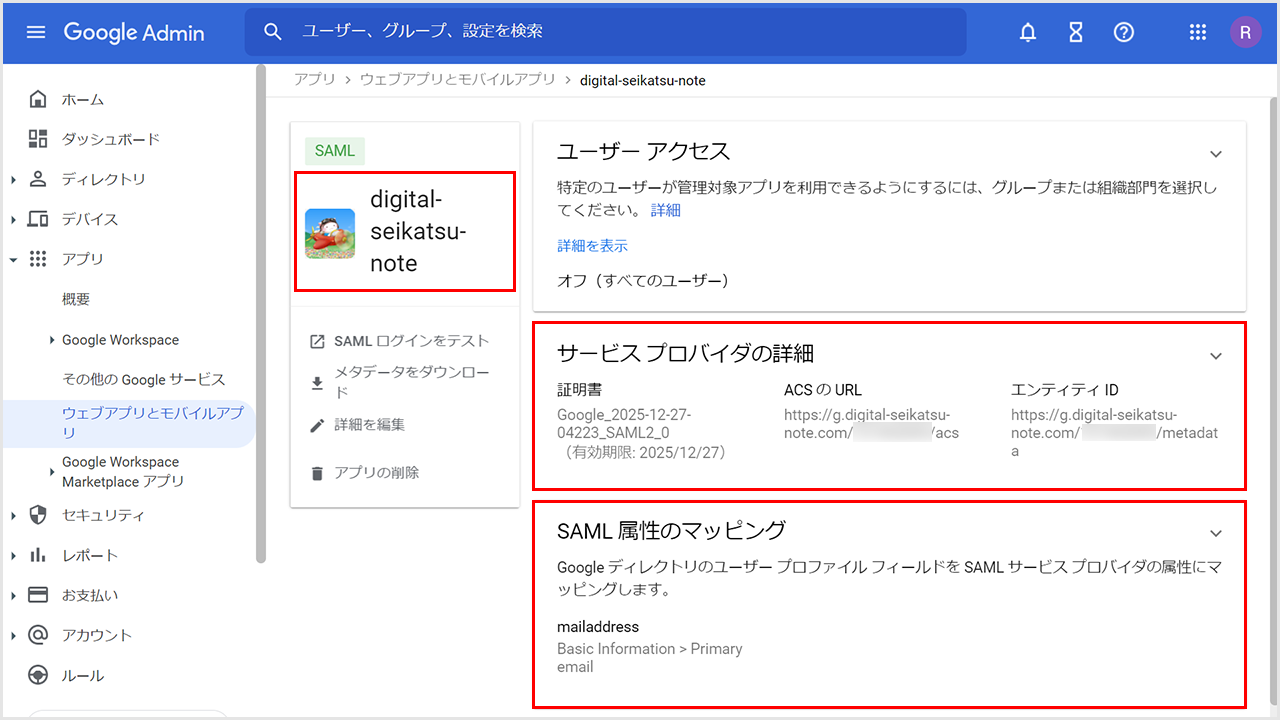This screenshot has height=720, width=1280.
Task: Click the delete app trash icon
Action: click(317, 473)
